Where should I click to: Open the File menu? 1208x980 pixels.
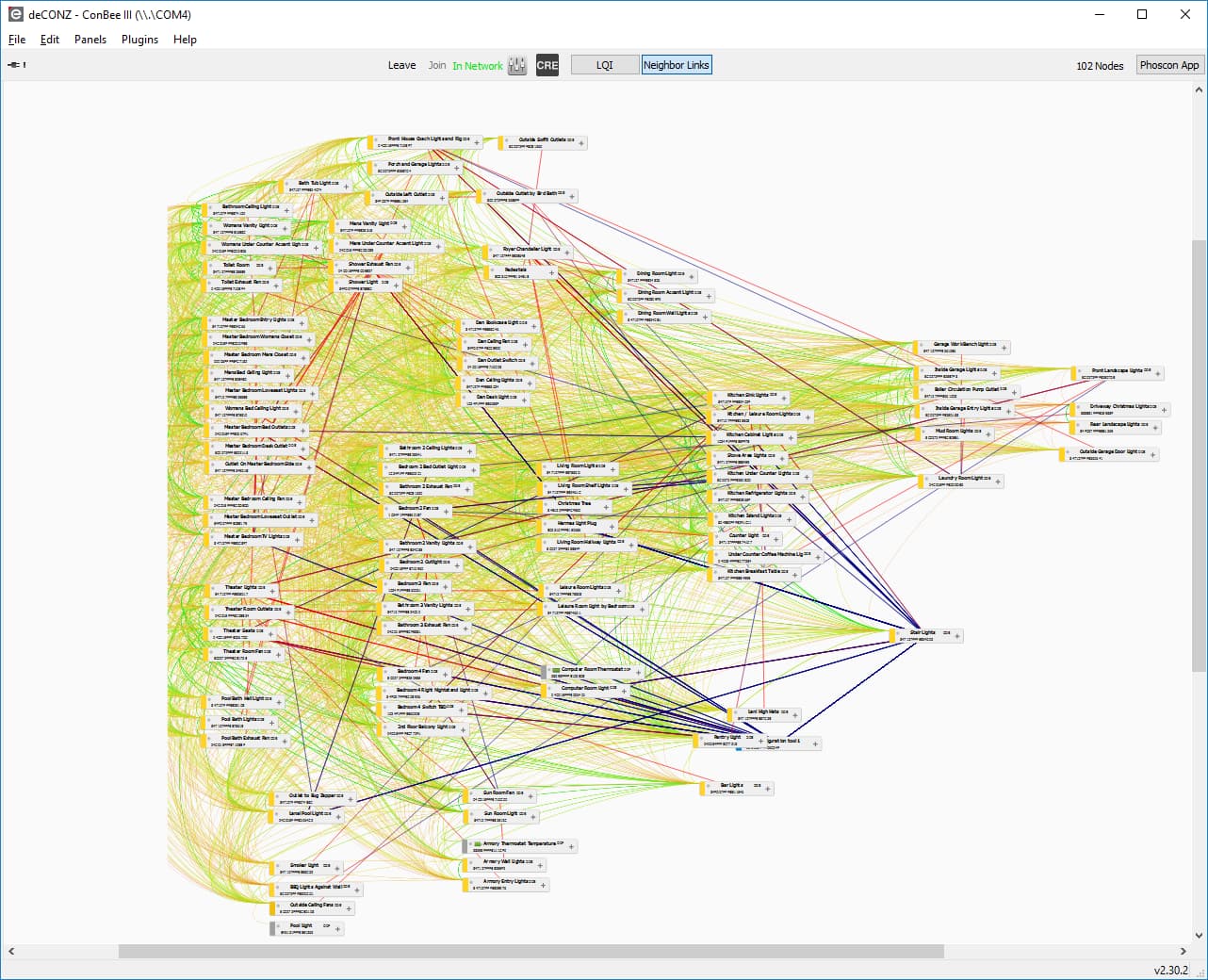click(17, 40)
